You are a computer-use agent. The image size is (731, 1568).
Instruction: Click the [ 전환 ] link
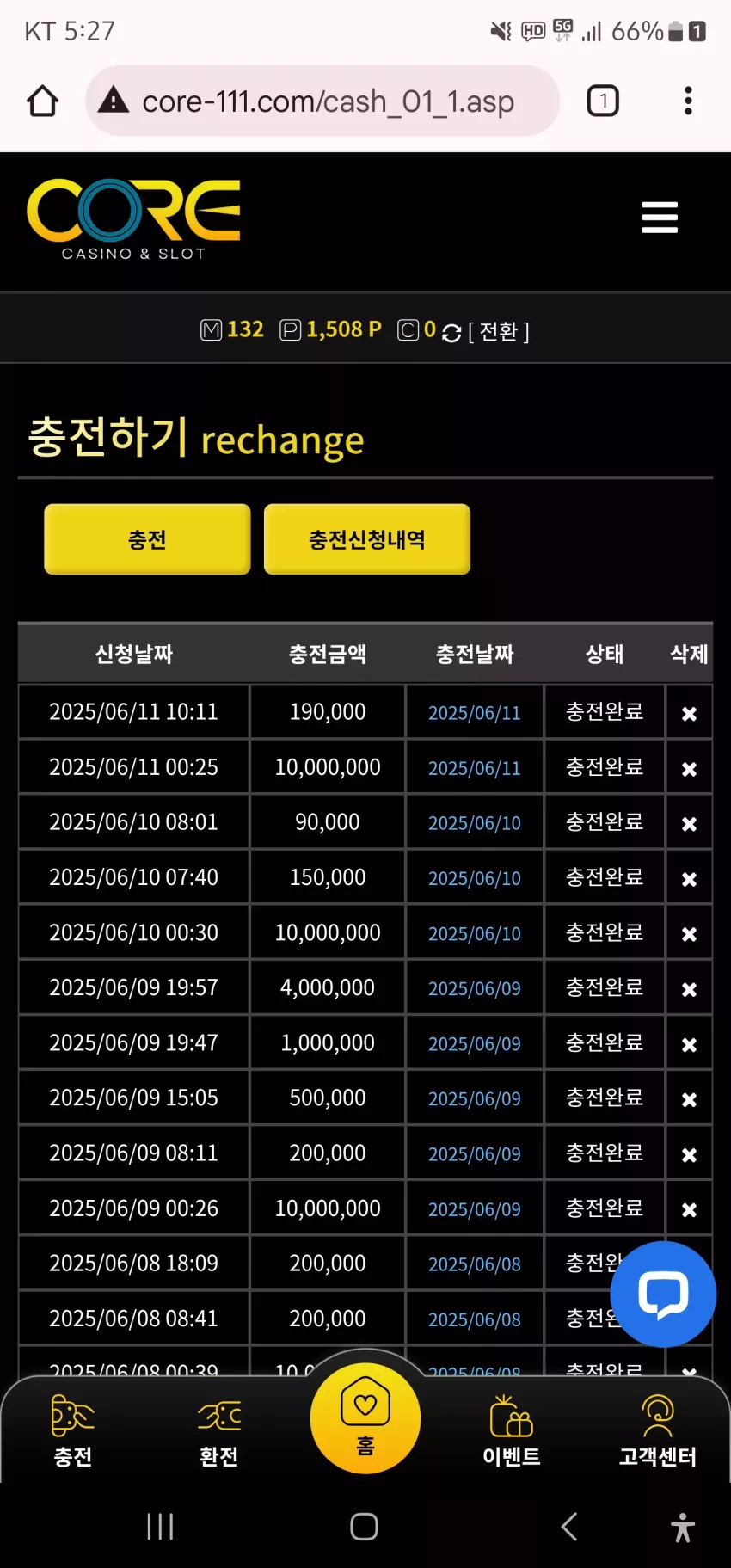click(x=499, y=332)
